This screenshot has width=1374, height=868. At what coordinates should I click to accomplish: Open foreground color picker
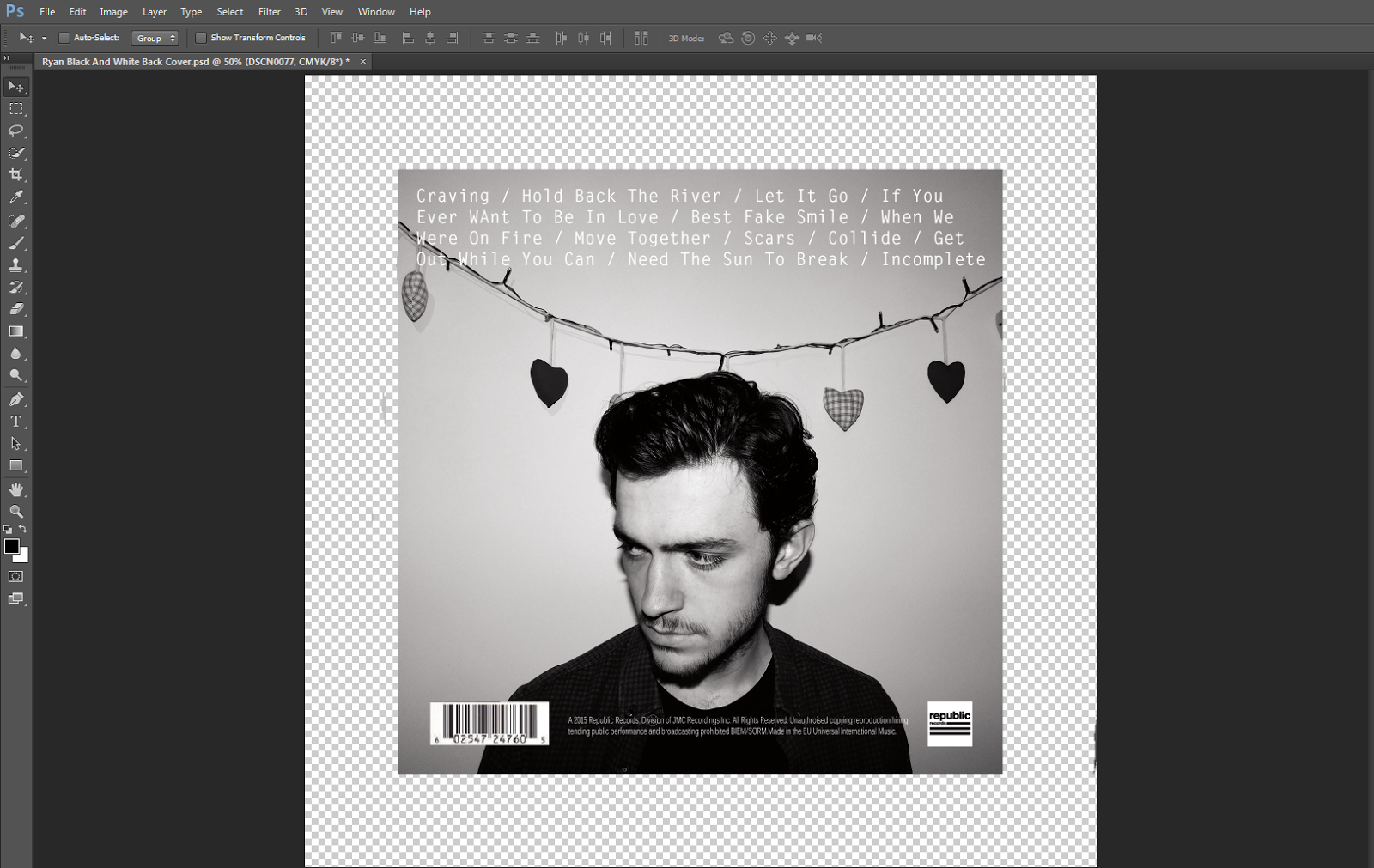(x=11, y=546)
